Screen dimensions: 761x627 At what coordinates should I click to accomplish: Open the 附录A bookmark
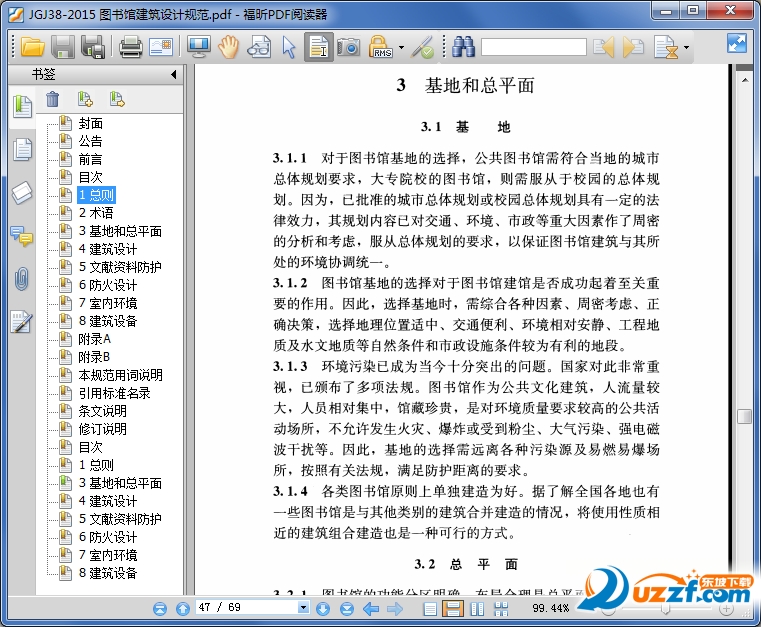point(95,339)
